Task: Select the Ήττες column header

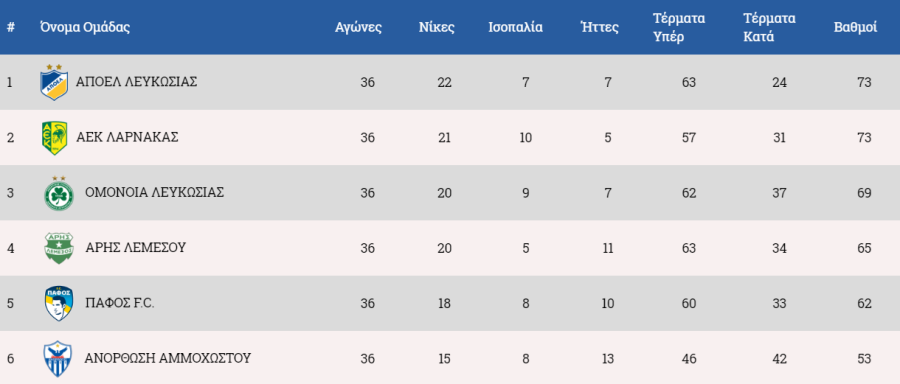Action: 600,28
